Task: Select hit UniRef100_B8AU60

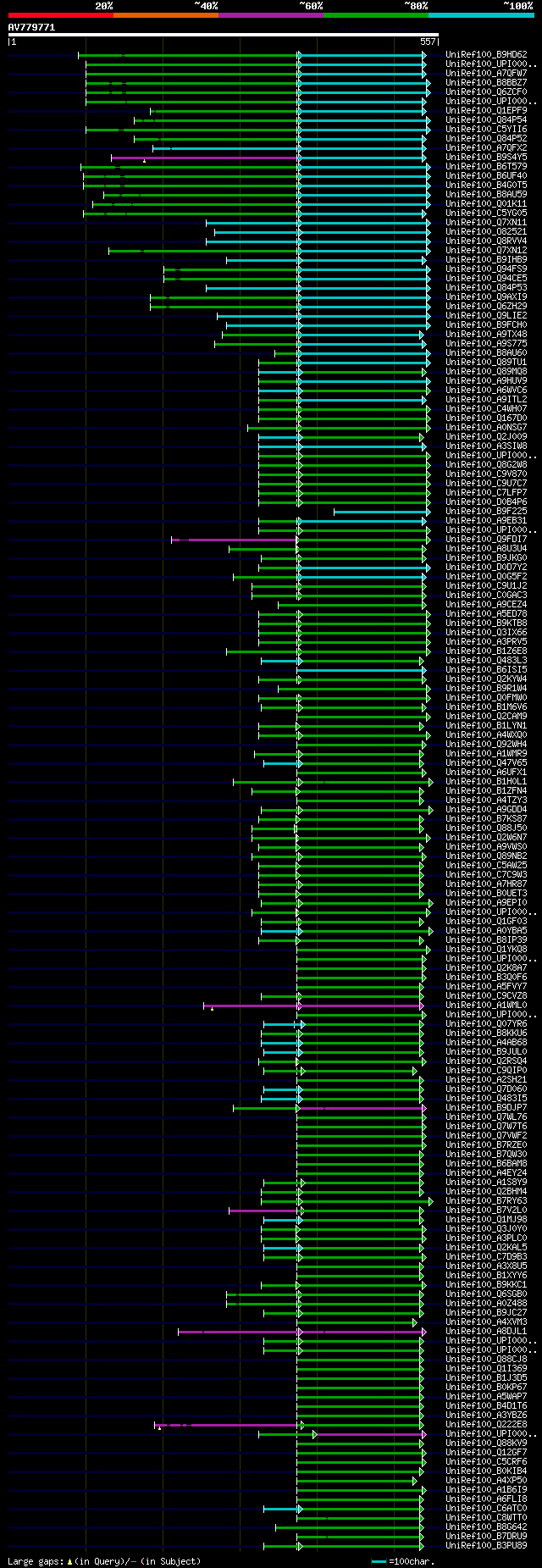Action: click(486, 353)
